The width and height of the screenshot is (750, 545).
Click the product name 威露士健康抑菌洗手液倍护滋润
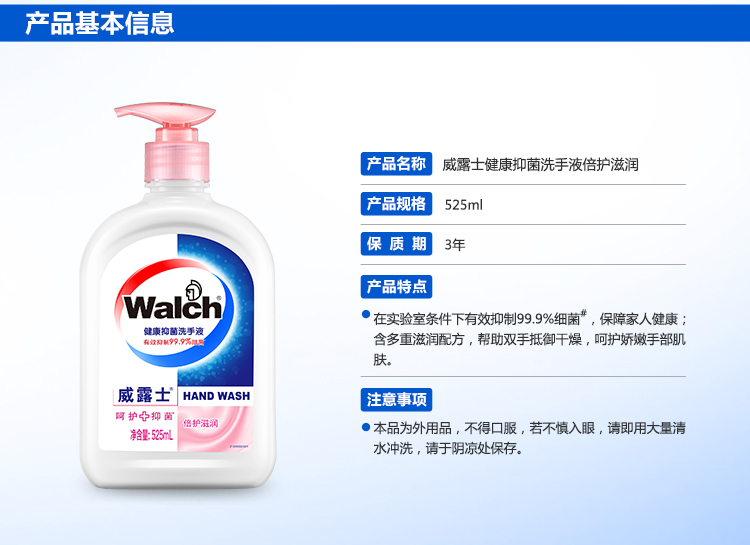pos(540,165)
